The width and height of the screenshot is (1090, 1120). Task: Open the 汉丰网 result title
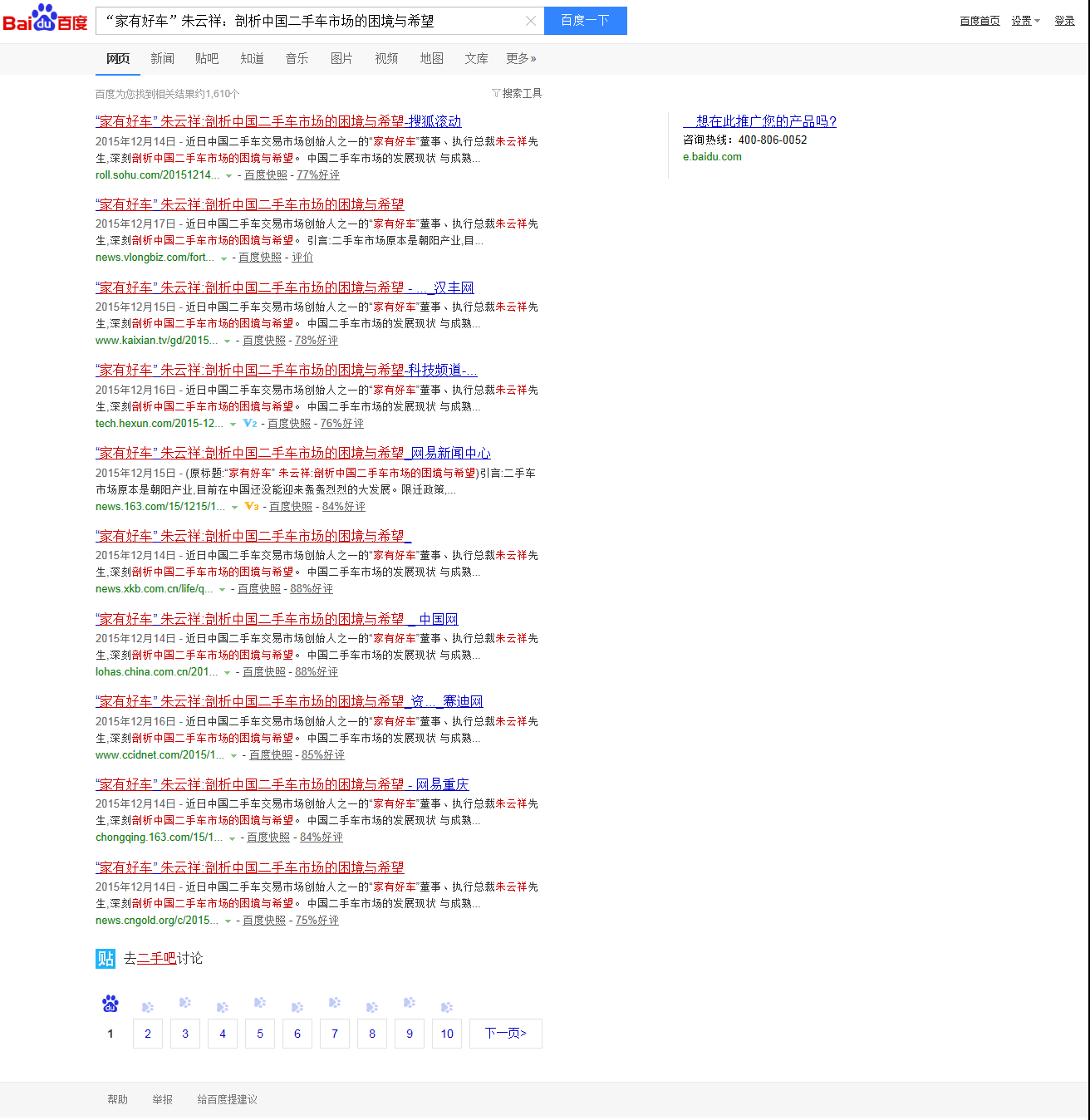pyautogui.click(x=284, y=287)
